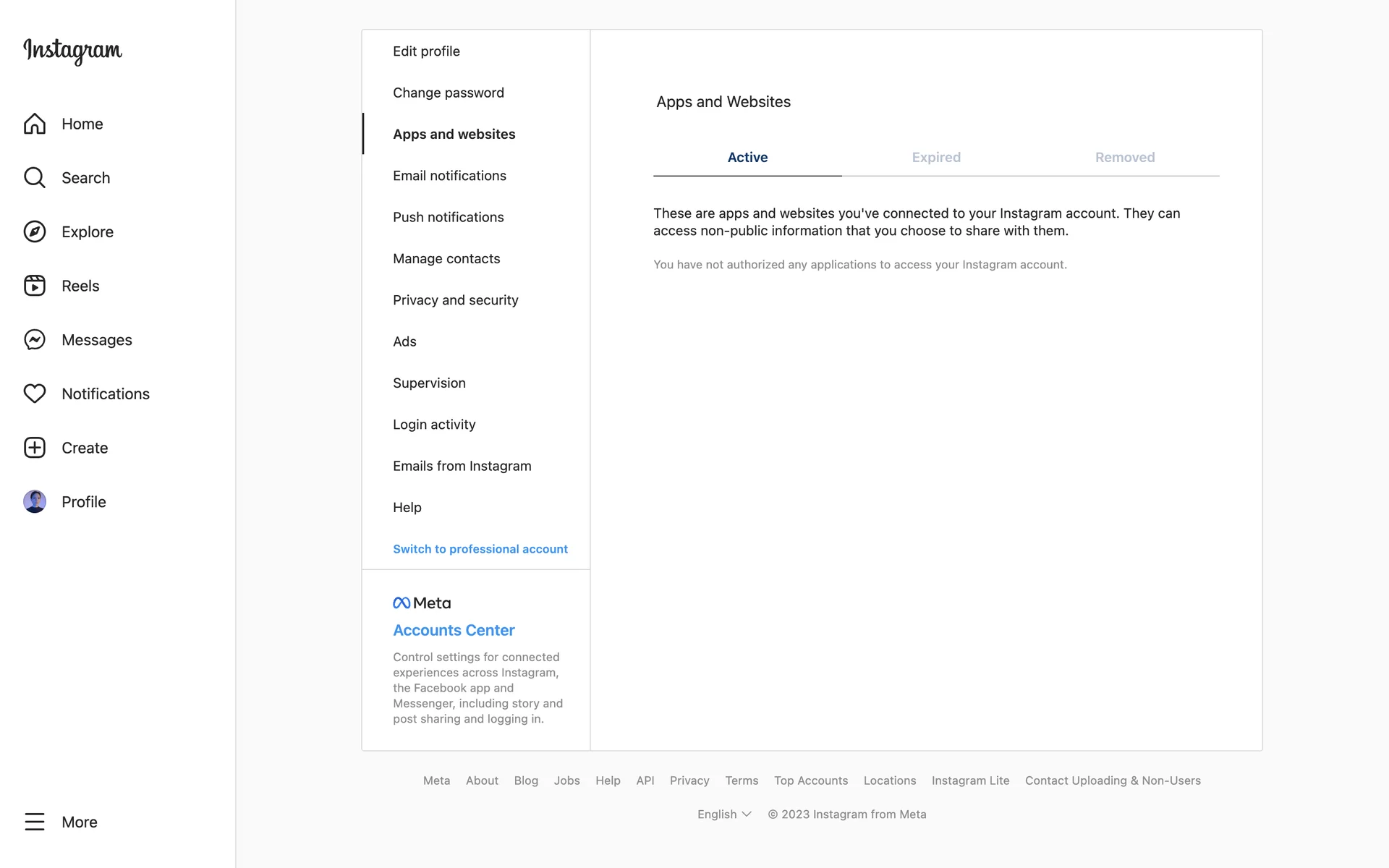Expand the English language dropdown

pyautogui.click(x=724, y=814)
